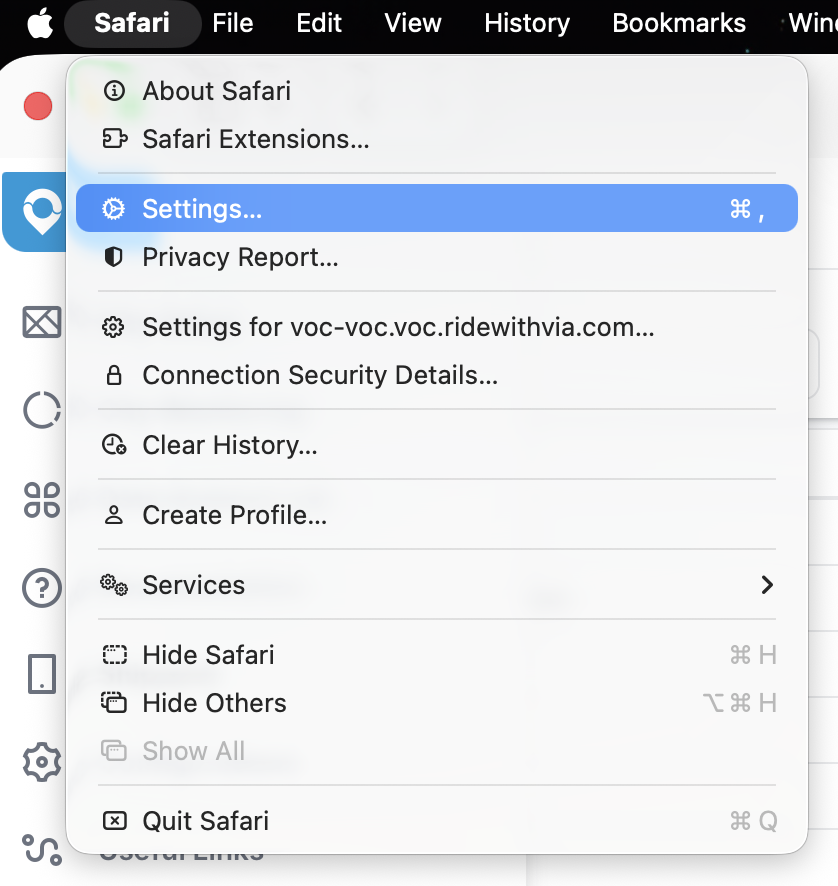The height and width of the screenshot is (886, 838).
Task: Select Create Profile…
Action: [x=437, y=515]
